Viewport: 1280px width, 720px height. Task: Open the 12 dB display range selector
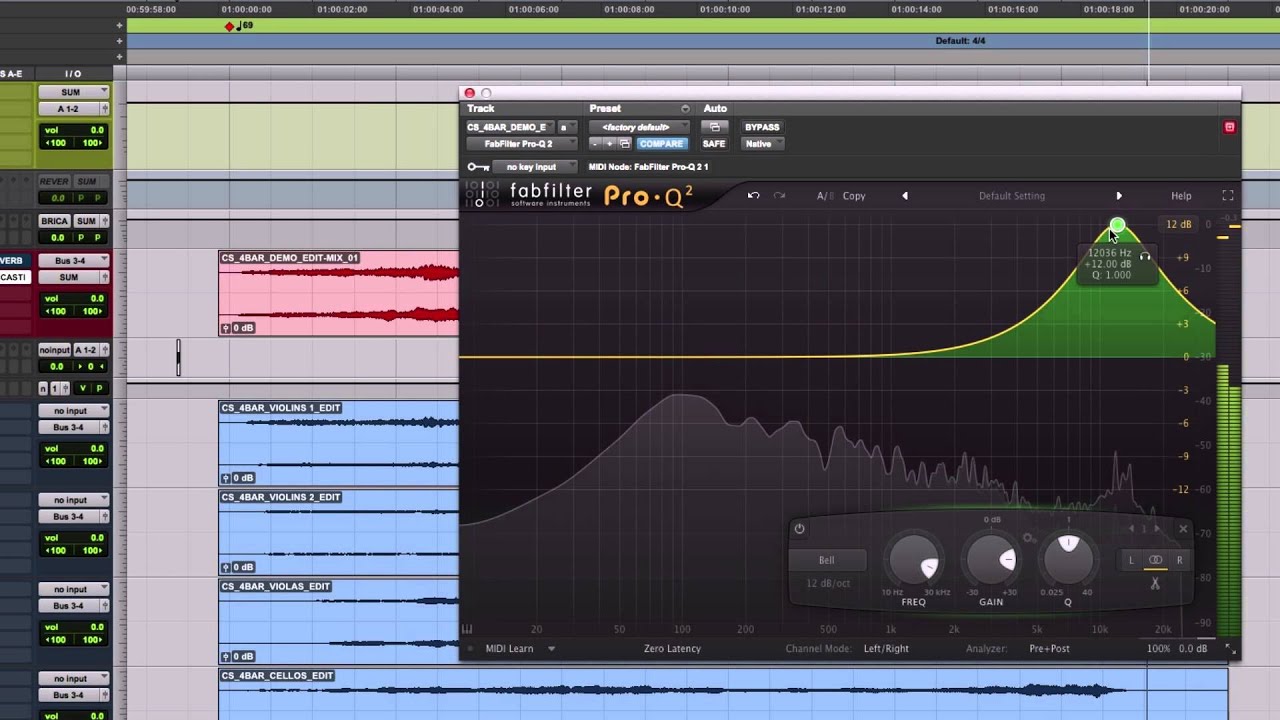pos(1178,225)
